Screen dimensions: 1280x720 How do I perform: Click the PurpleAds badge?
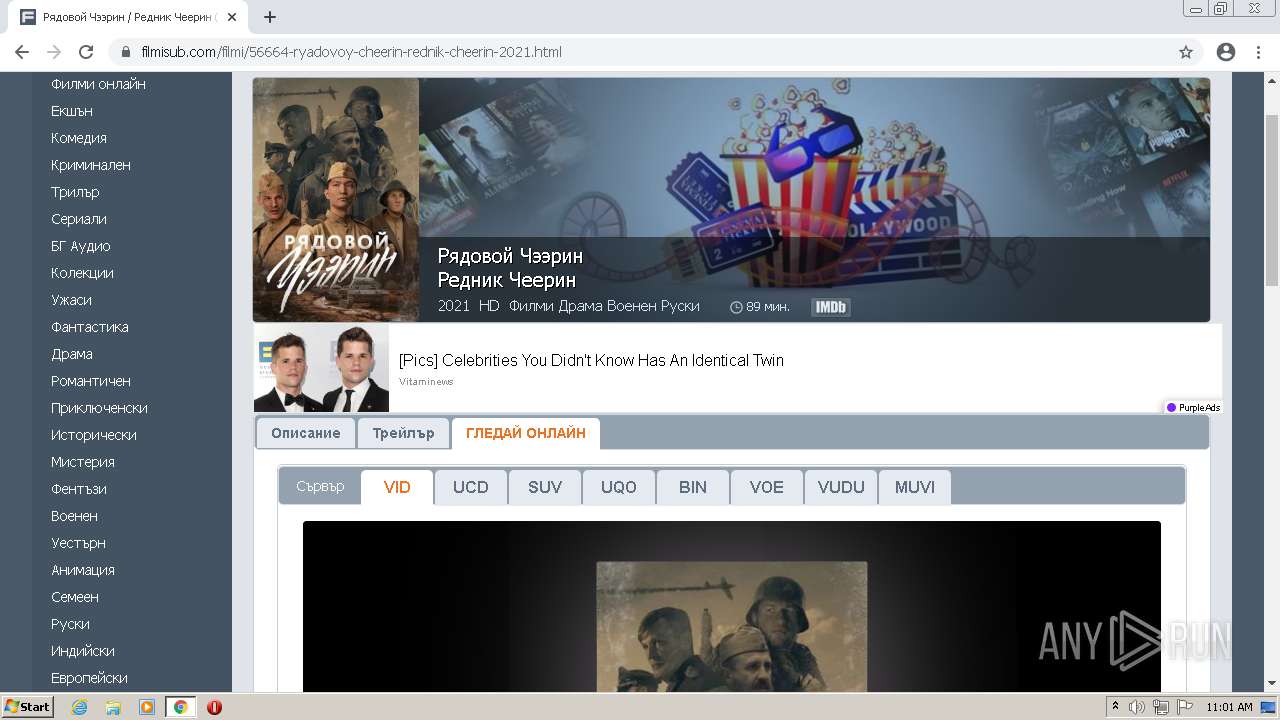[1193, 407]
